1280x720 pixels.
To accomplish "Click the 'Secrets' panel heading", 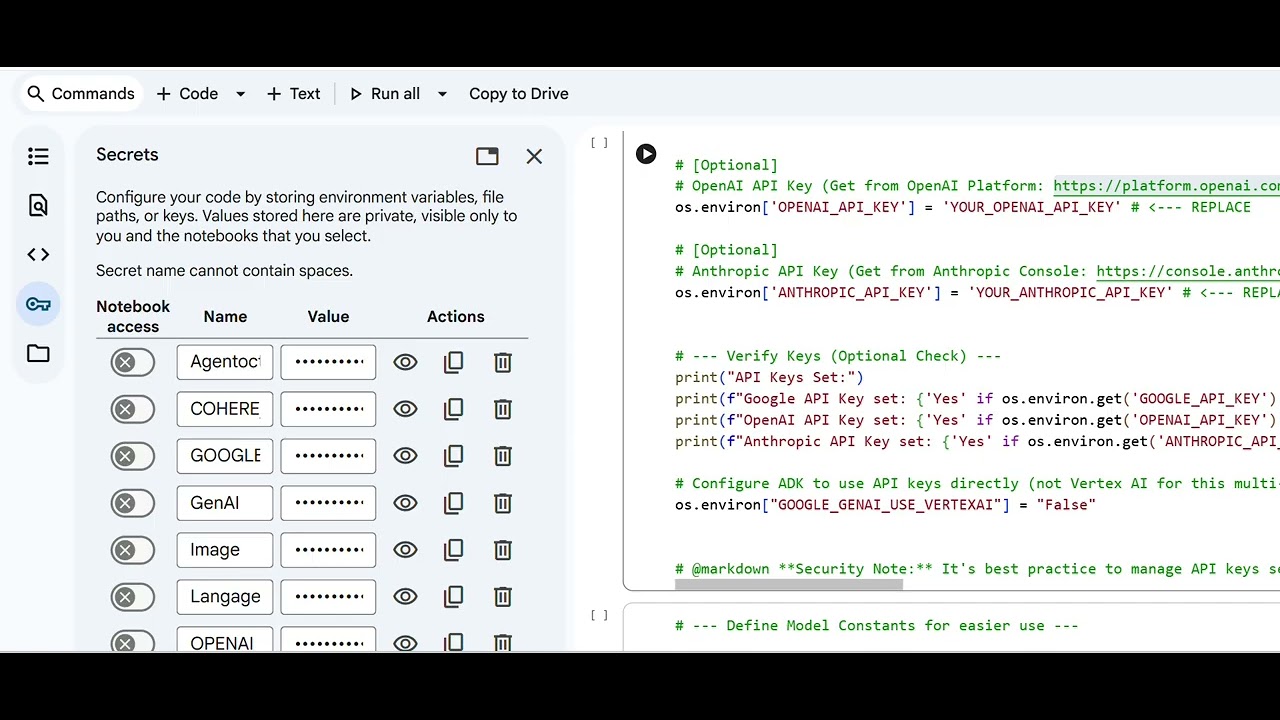I will click(127, 155).
